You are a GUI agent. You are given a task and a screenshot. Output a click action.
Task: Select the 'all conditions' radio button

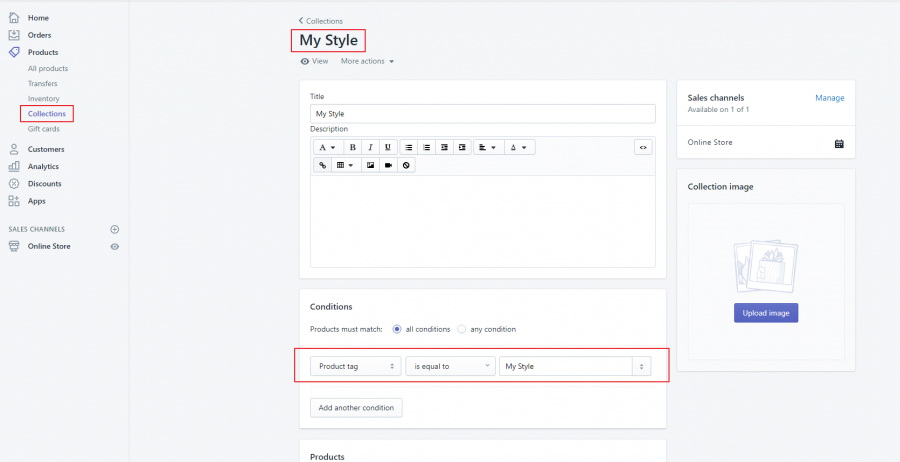[x=397, y=329]
